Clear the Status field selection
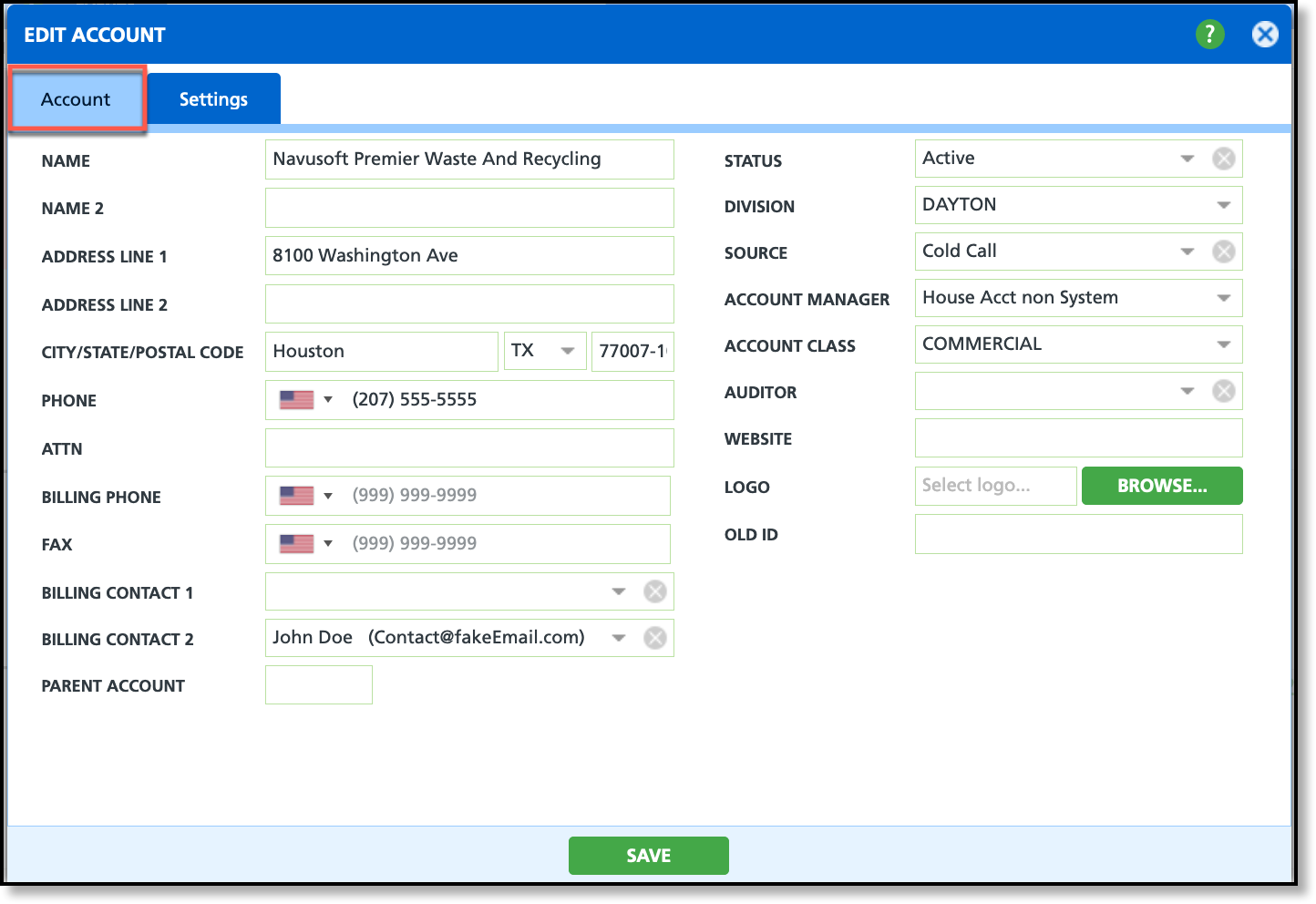Image resolution: width=1316 pixels, height=904 pixels. [1223, 159]
